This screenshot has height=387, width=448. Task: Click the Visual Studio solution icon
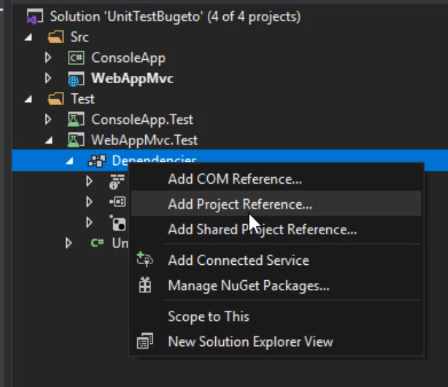tap(35, 17)
